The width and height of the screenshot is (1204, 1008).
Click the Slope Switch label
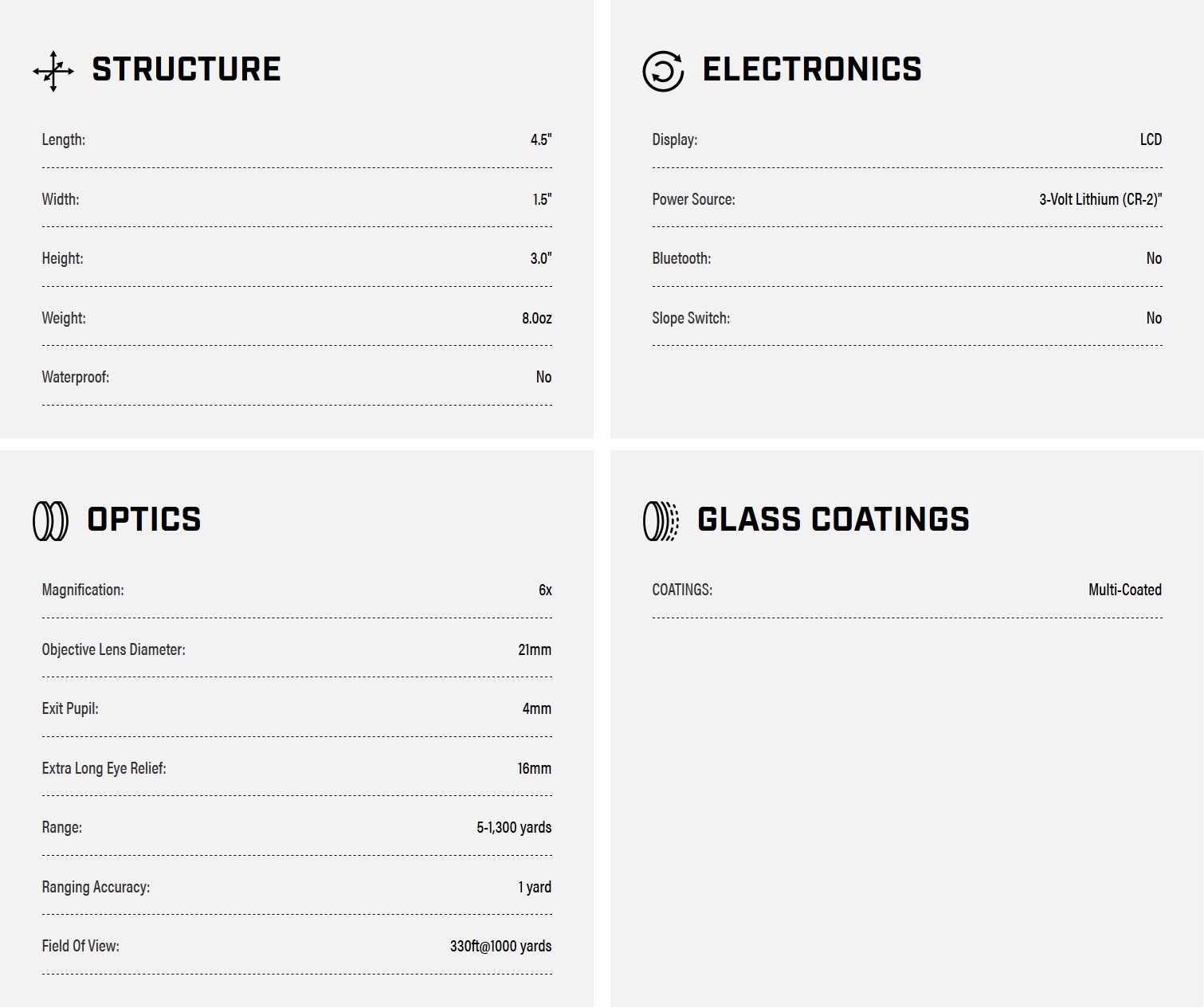[x=691, y=318]
